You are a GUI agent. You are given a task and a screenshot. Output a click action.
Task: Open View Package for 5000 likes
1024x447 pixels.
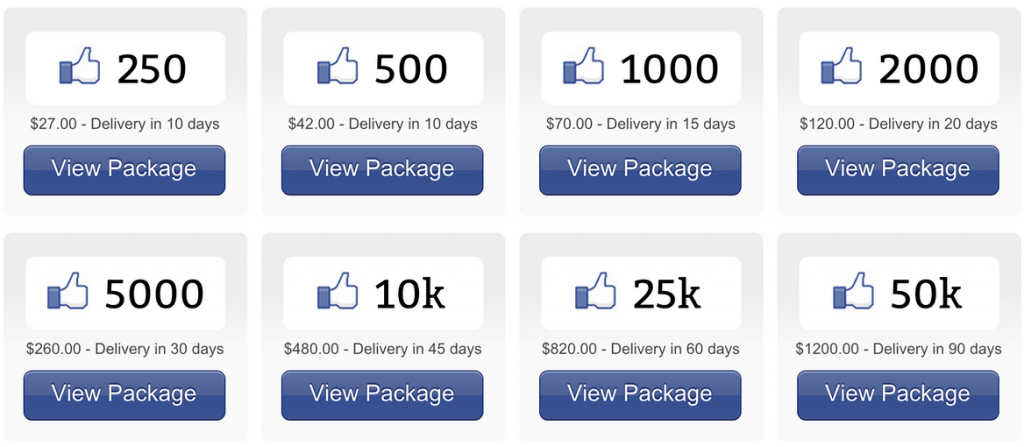point(124,395)
